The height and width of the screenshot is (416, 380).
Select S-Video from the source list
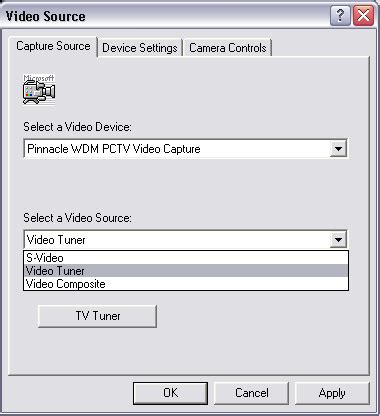186,258
